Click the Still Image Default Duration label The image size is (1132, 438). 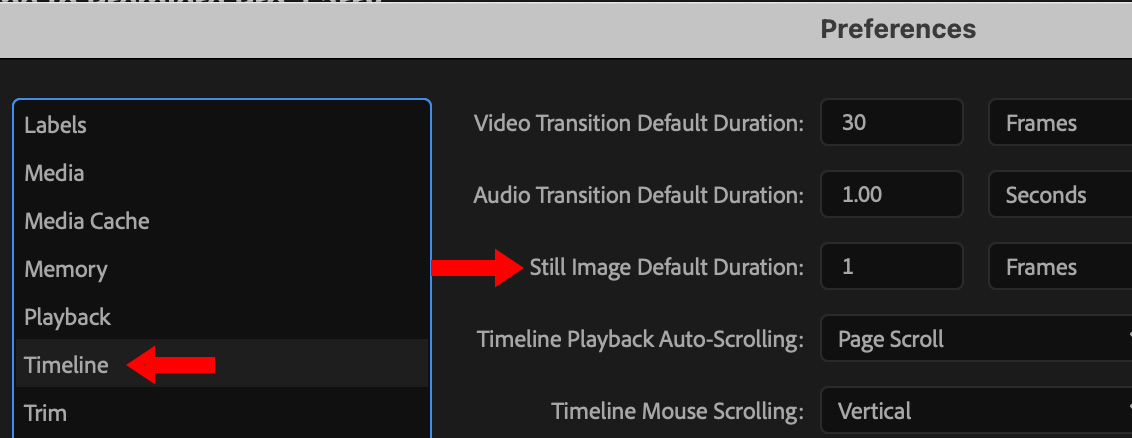(666, 267)
